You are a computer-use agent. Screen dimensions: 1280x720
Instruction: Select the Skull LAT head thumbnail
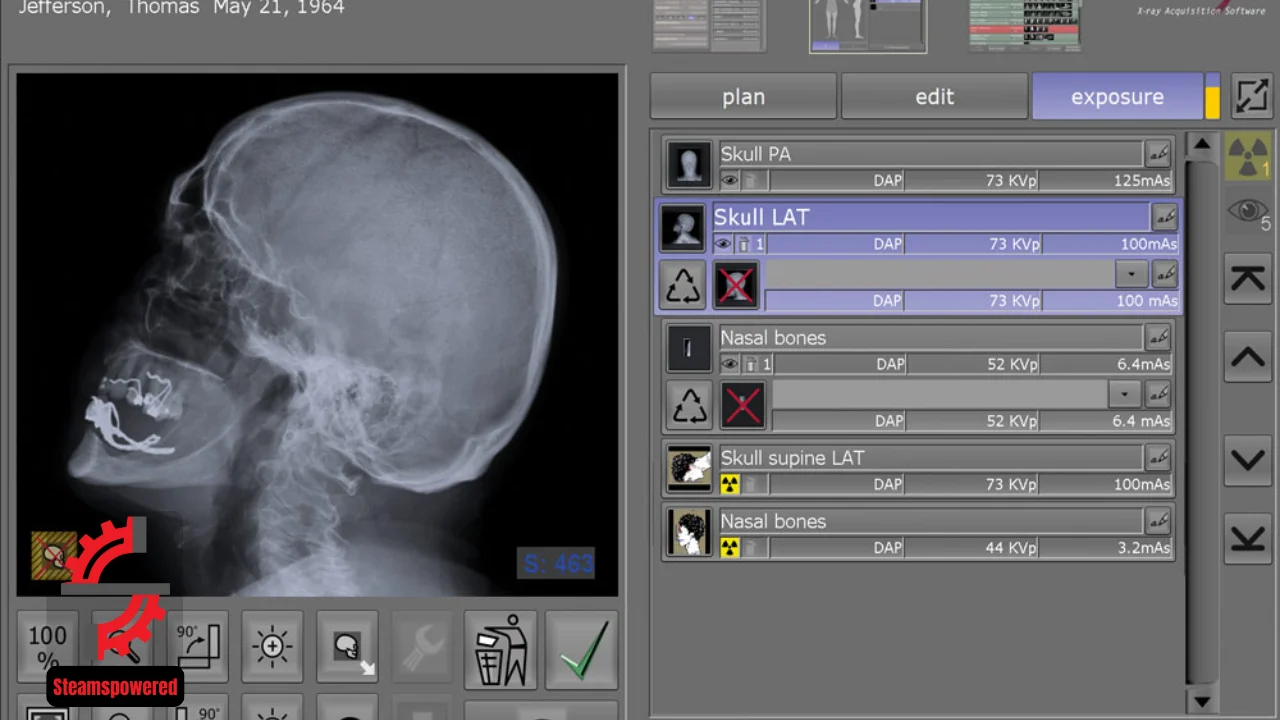point(684,228)
